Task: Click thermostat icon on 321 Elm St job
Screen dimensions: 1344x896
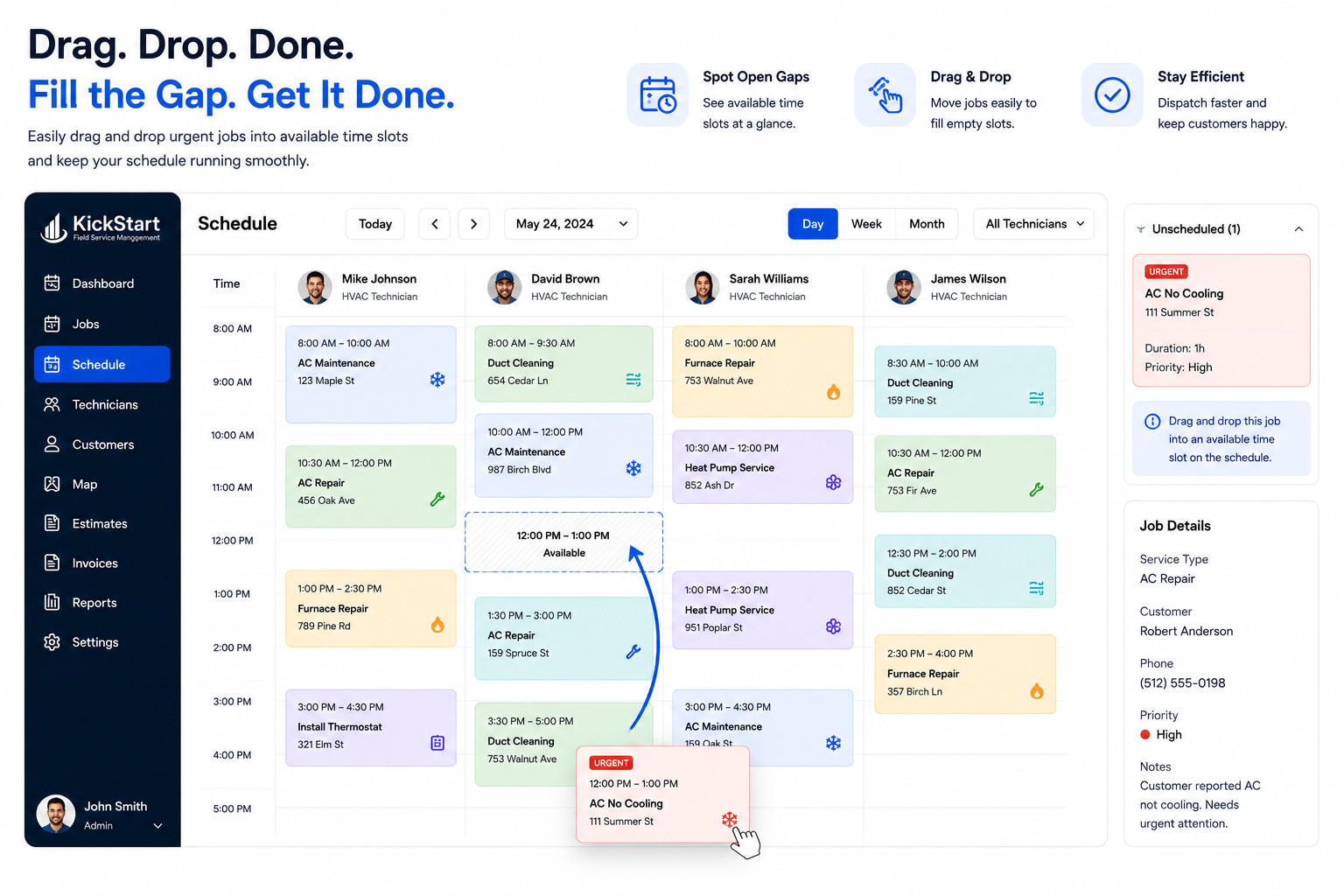Action: point(437,744)
